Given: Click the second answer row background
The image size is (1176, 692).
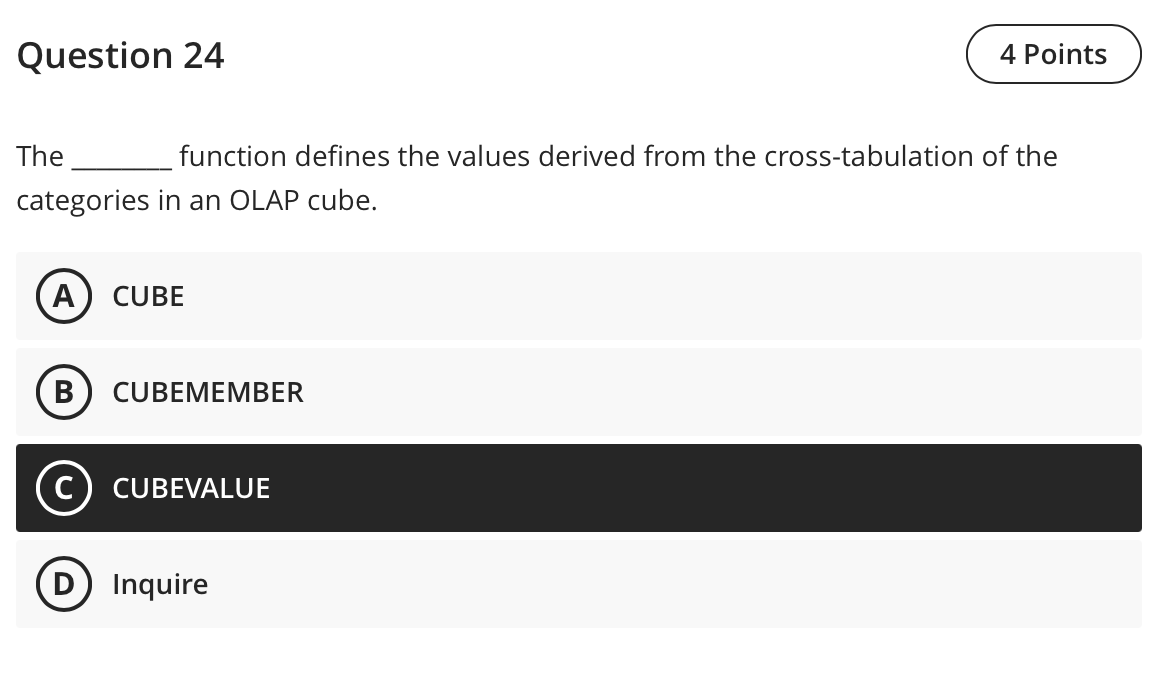Looking at the screenshot, I should 700,392.
